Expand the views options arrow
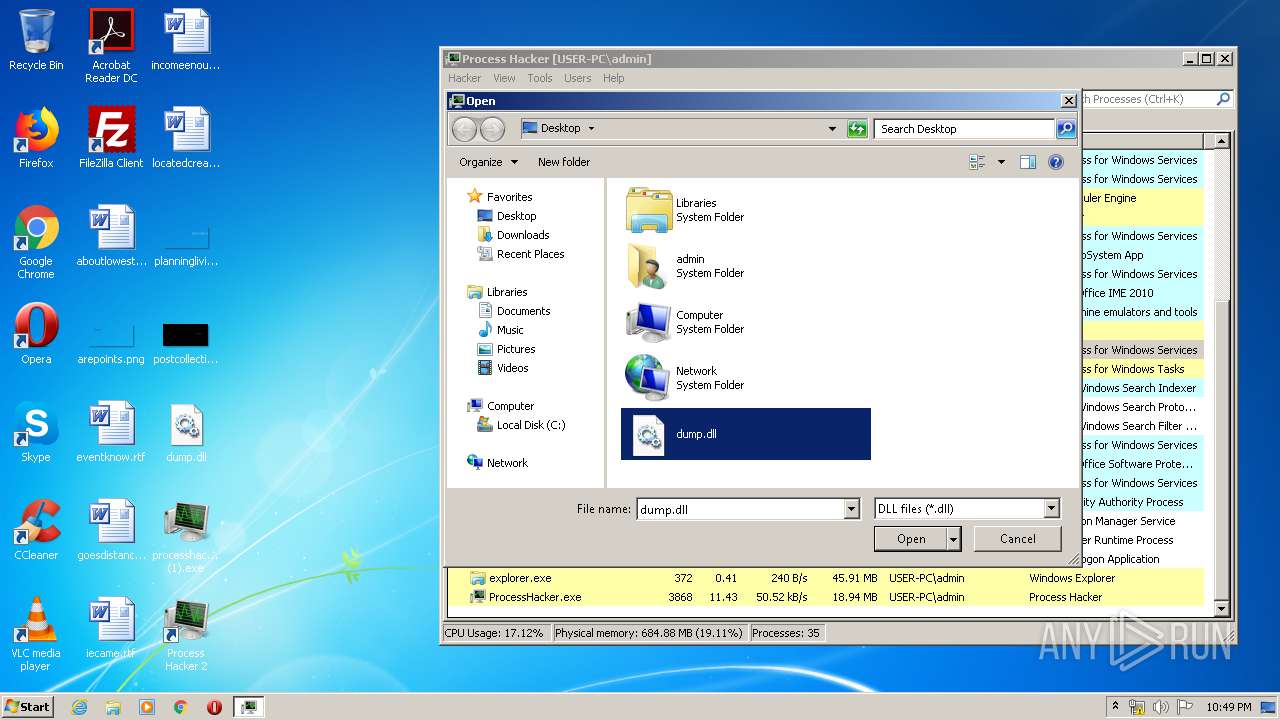Image resolution: width=1280 pixels, height=720 pixels. click(1001, 162)
